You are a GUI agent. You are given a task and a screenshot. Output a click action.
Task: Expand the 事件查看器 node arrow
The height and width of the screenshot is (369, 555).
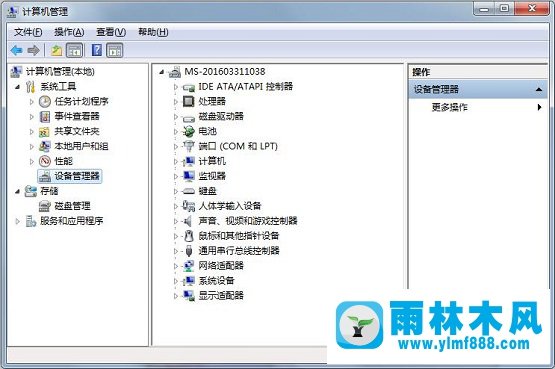(x=32, y=117)
